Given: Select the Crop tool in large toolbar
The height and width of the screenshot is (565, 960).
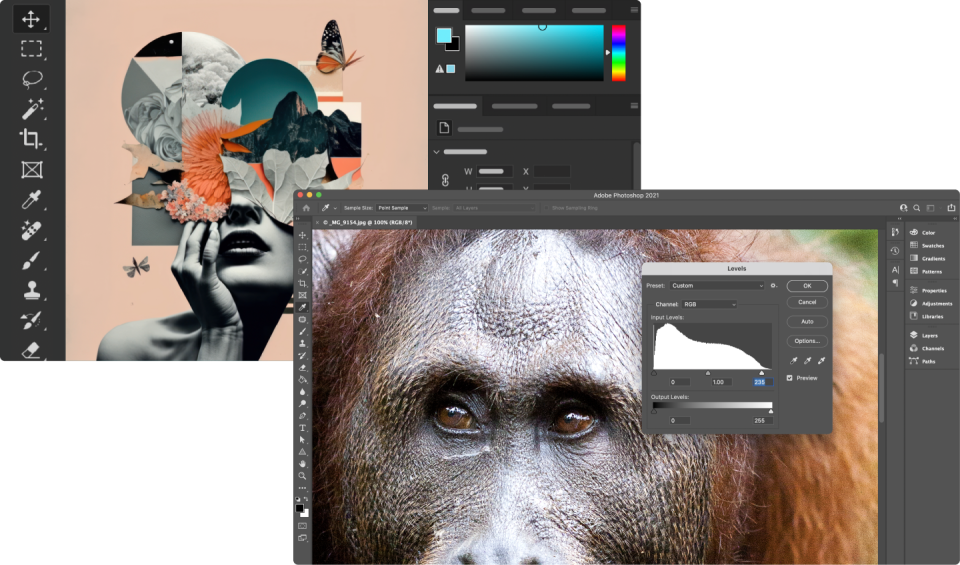Looking at the screenshot, I should tap(32, 139).
